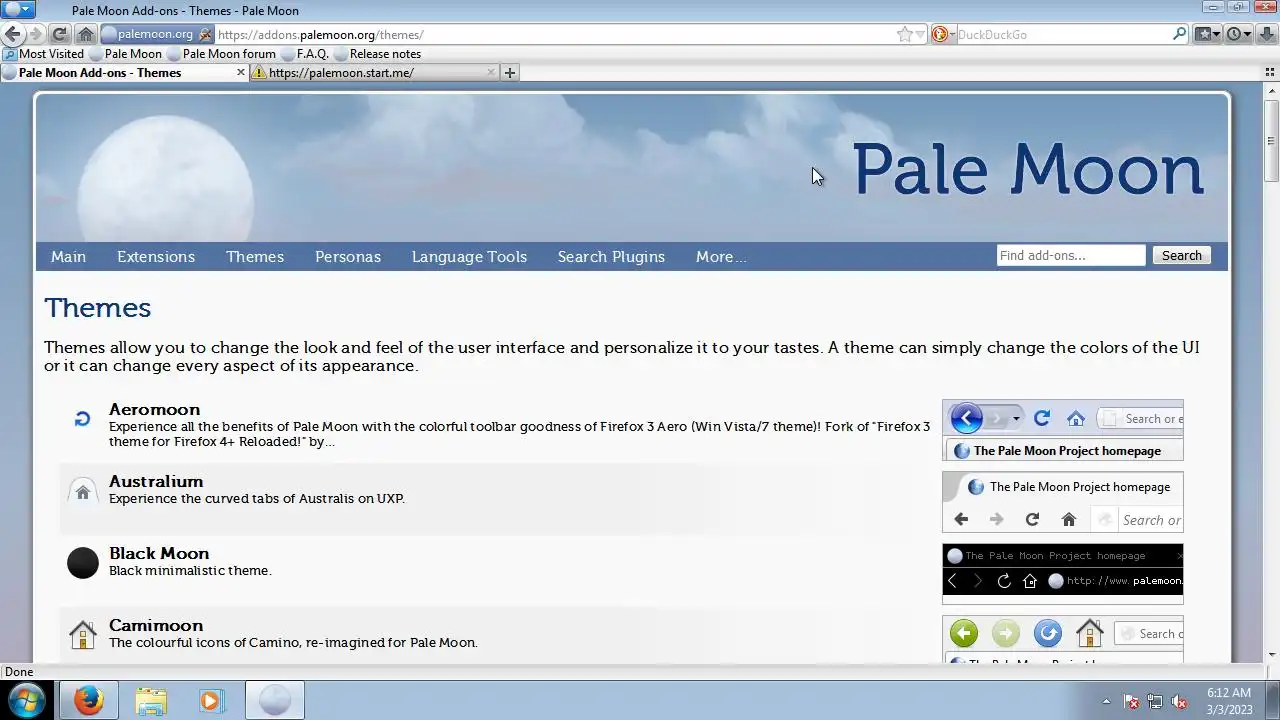Click the scrollbar down arrow
This screenshot has width=1280, height=720.
(x=1272, y=655)
